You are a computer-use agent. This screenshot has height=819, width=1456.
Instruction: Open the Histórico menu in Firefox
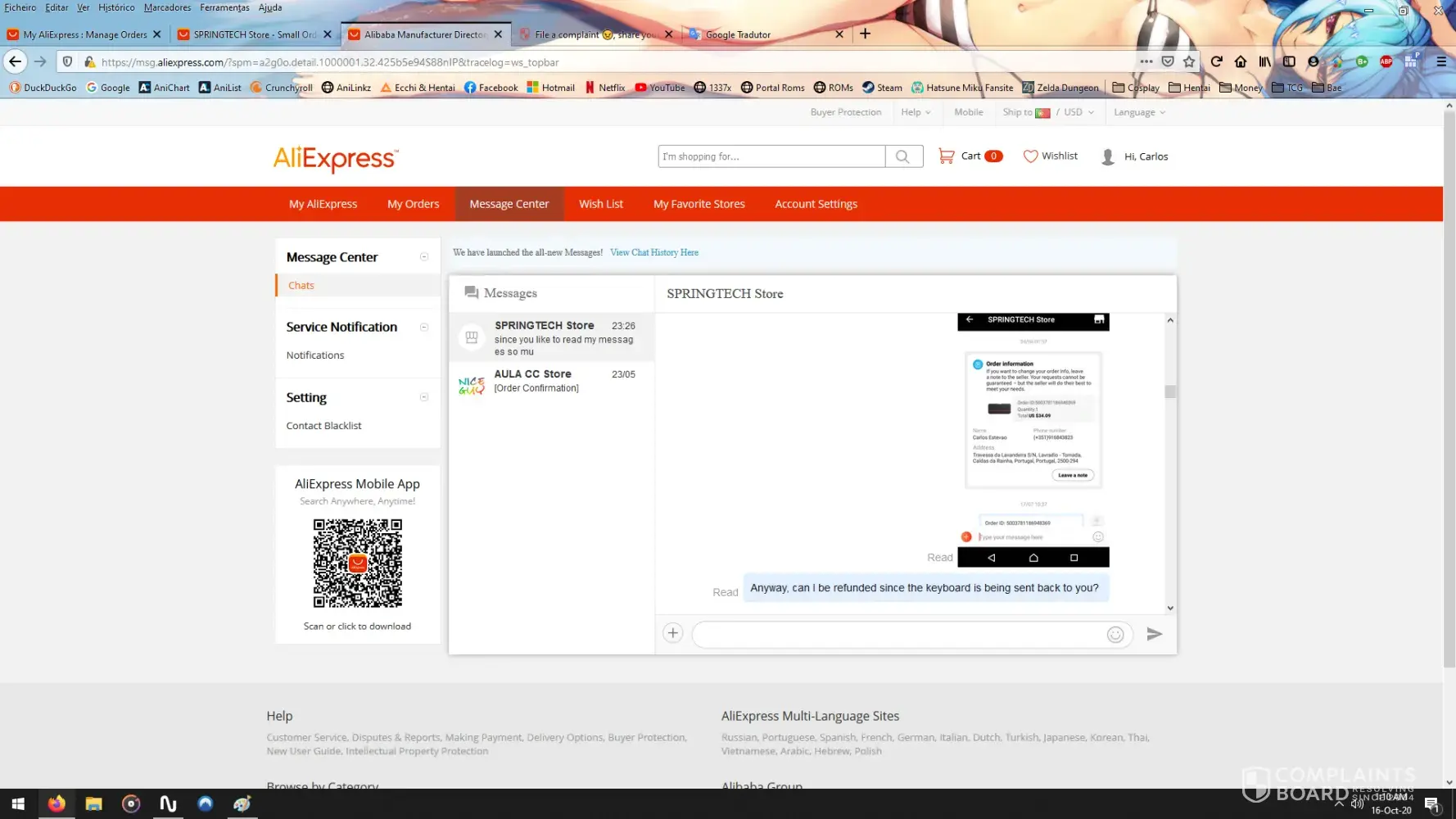117,7
